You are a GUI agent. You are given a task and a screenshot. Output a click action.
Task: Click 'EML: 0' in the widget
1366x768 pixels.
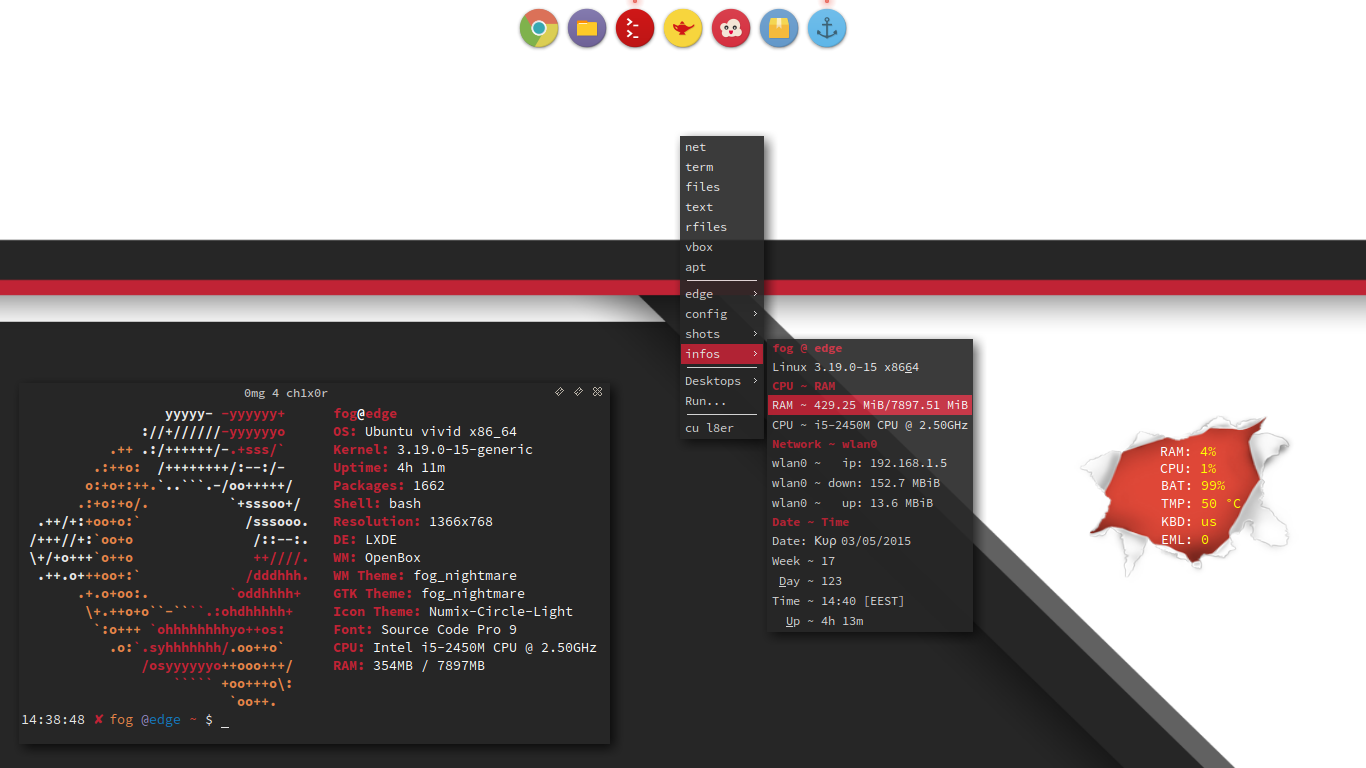[1184, 540]
